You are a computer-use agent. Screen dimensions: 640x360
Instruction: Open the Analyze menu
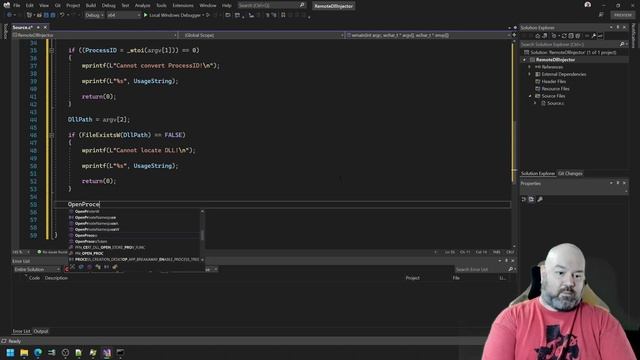pos(142,6)
